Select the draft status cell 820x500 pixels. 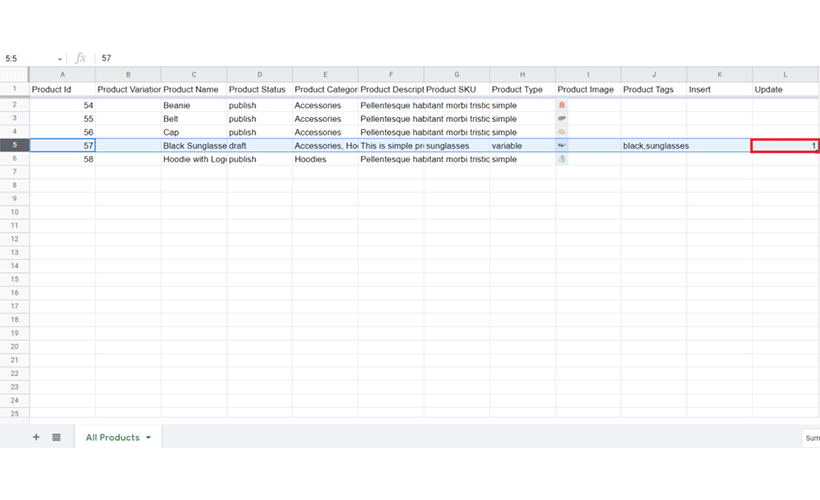coord(259,146)
